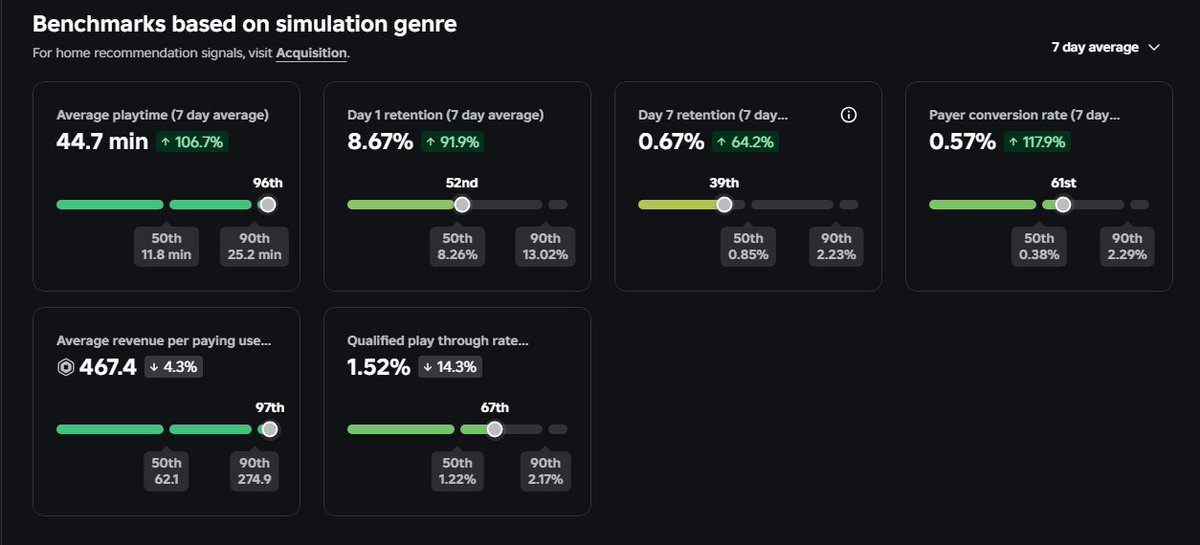Screen dimensions: 1200x545
Task: Click the 90th 2.17% benchmark label
Action: point(545,472)
